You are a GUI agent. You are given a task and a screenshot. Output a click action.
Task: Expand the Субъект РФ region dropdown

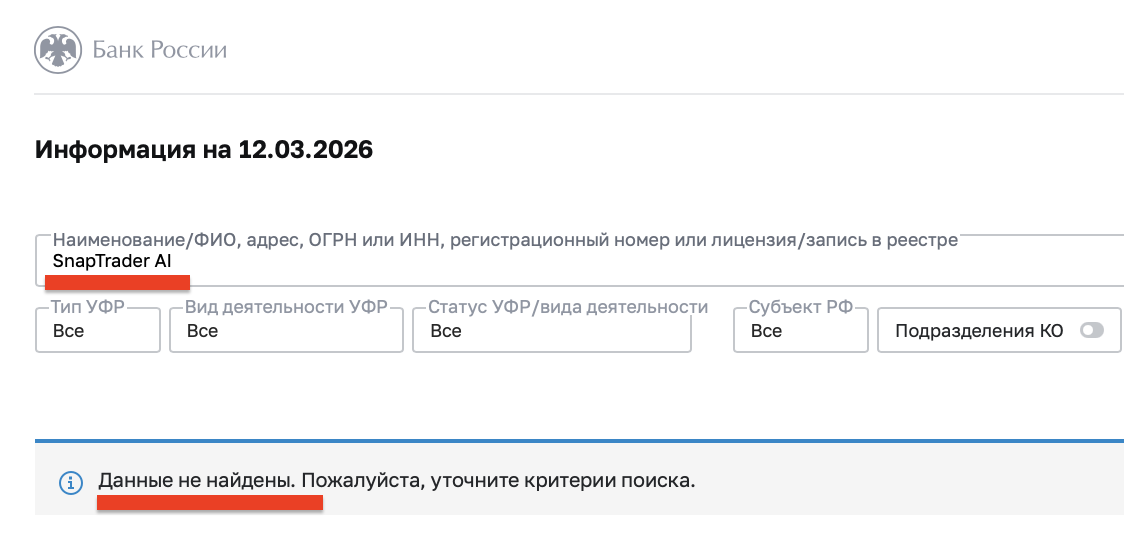[x=800, y=331]
